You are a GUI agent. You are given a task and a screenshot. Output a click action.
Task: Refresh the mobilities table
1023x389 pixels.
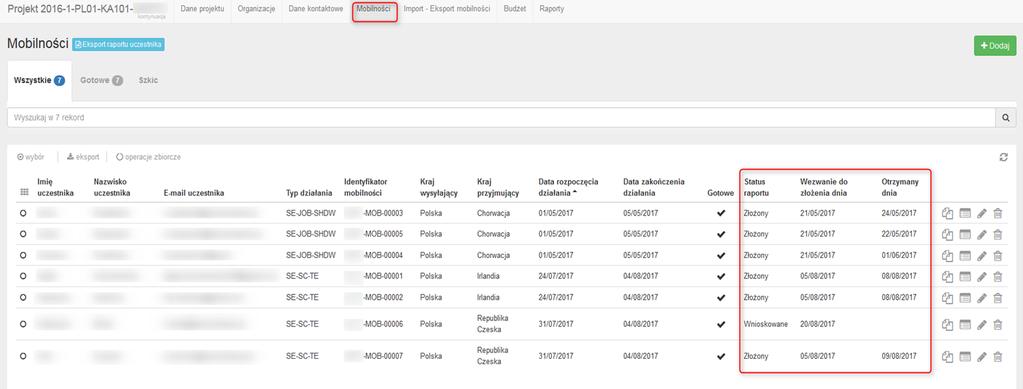click(x=1004, y=157)
